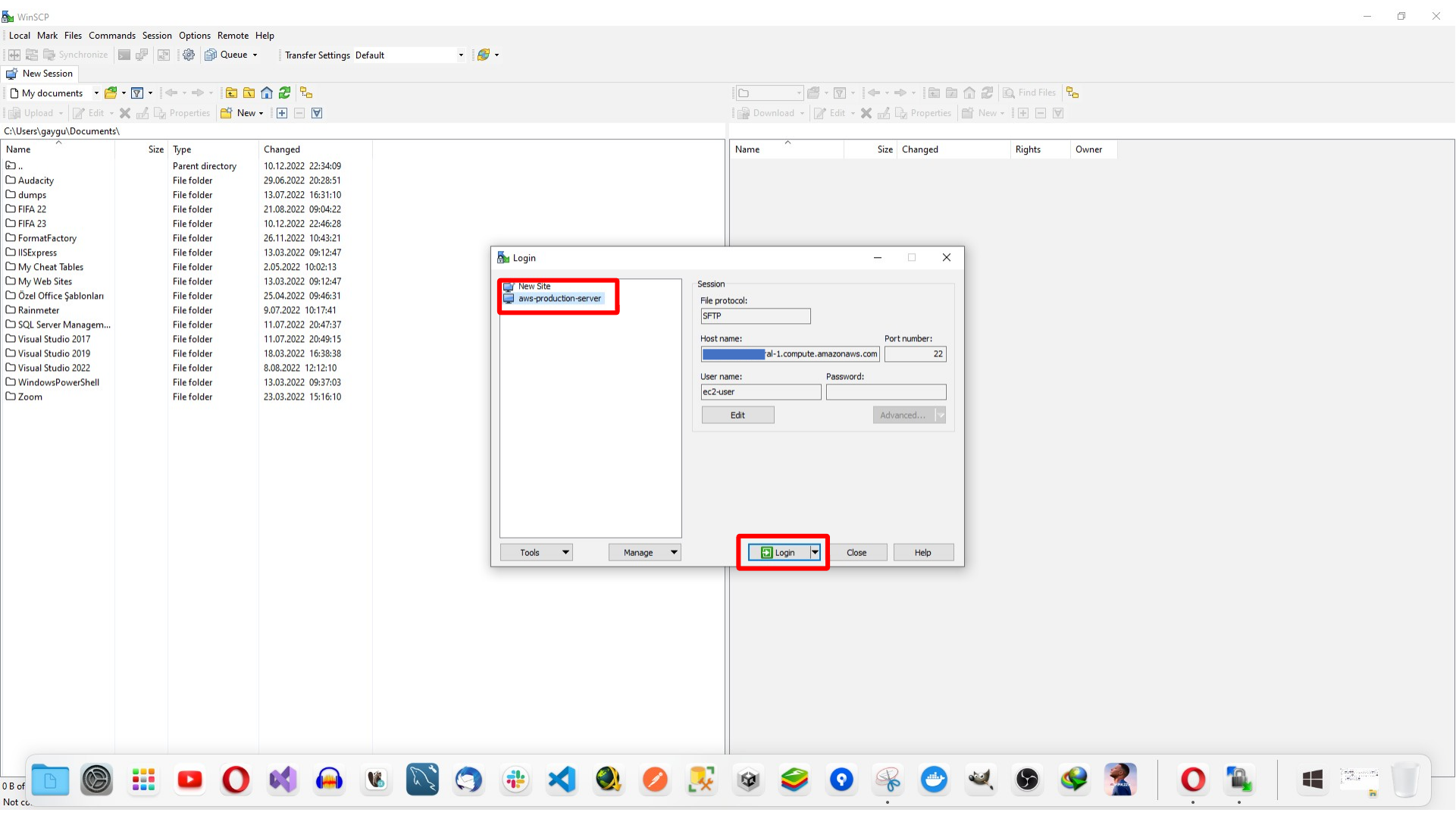This screenshot has height=819, width=1456.
Task: Click the local Rename icon
Action: click(142, 113)
